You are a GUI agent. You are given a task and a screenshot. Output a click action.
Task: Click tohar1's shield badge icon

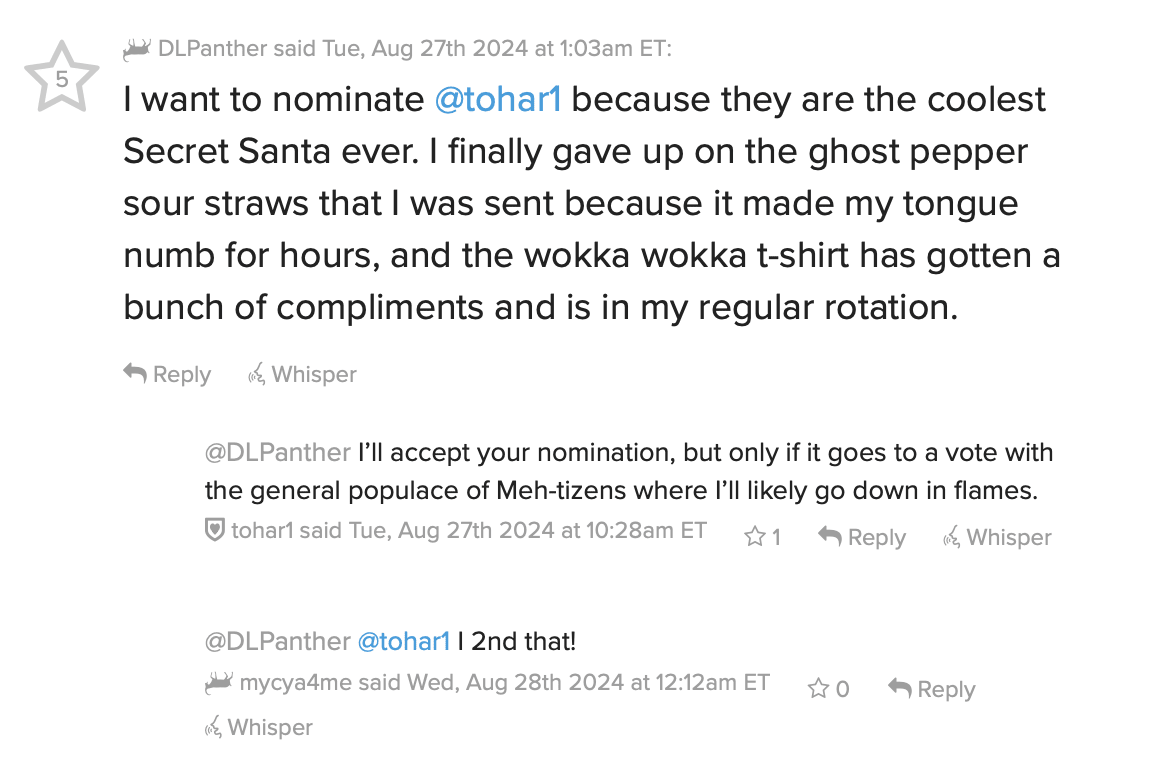[214, 530]
